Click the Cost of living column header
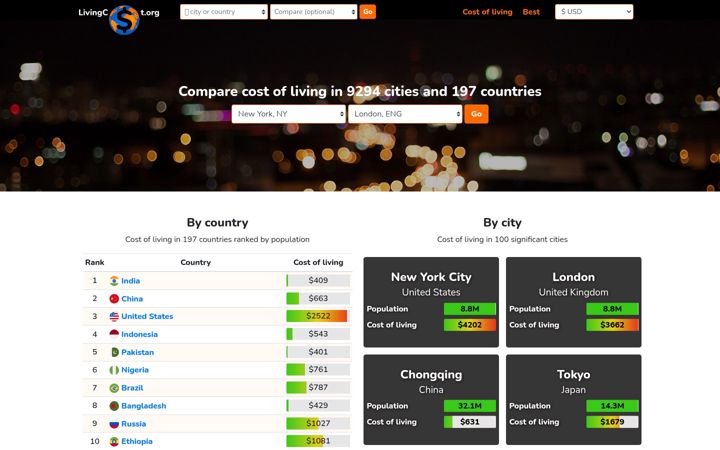Viewport: 720px width, 450px height. [x=318, y=262]
